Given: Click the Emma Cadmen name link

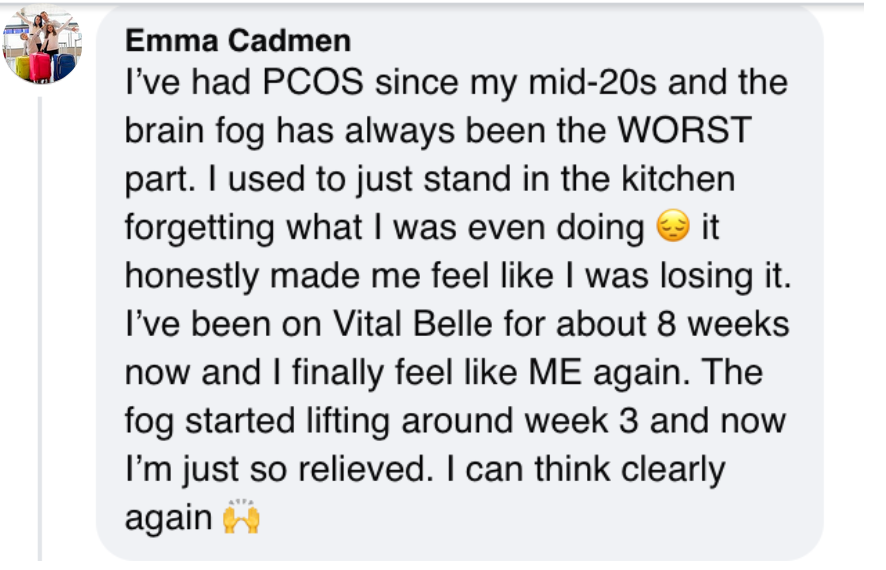Looking at the screenshot, I should point(238,41).
